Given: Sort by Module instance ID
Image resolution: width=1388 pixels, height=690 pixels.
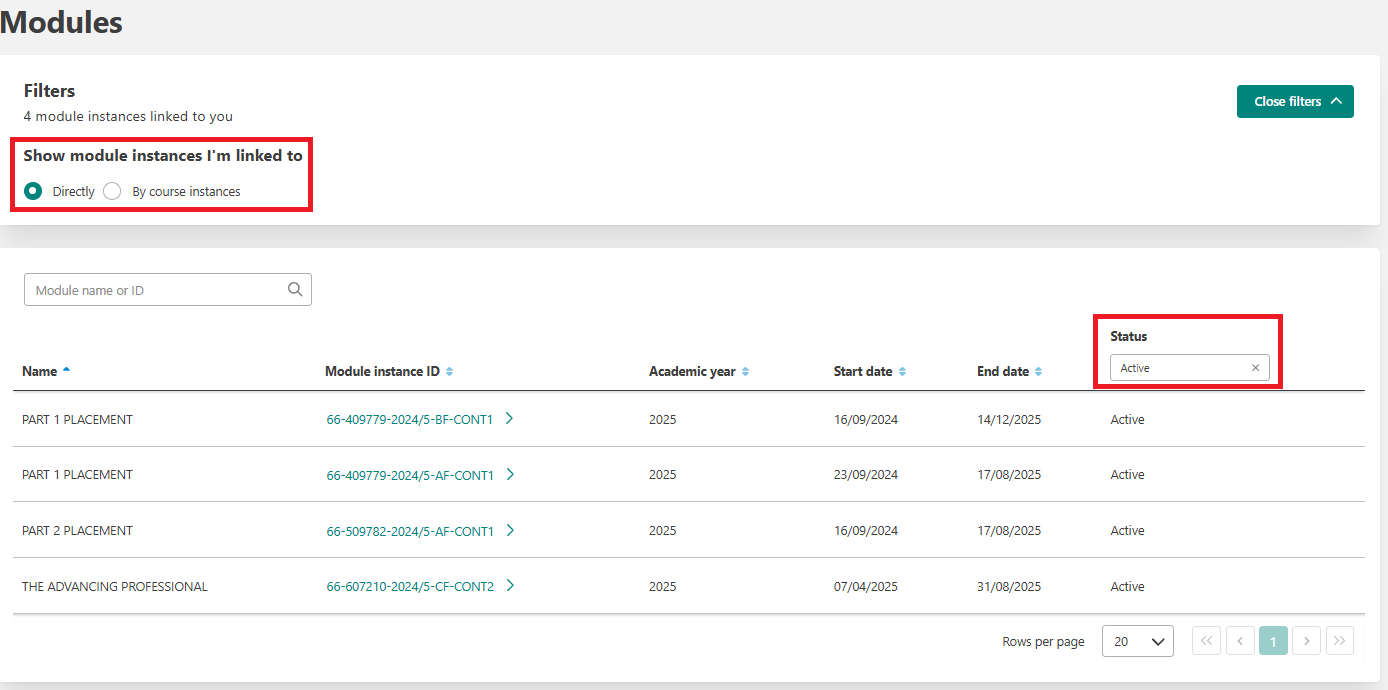Looking at the screenshot, I should (x=449, y=372).
